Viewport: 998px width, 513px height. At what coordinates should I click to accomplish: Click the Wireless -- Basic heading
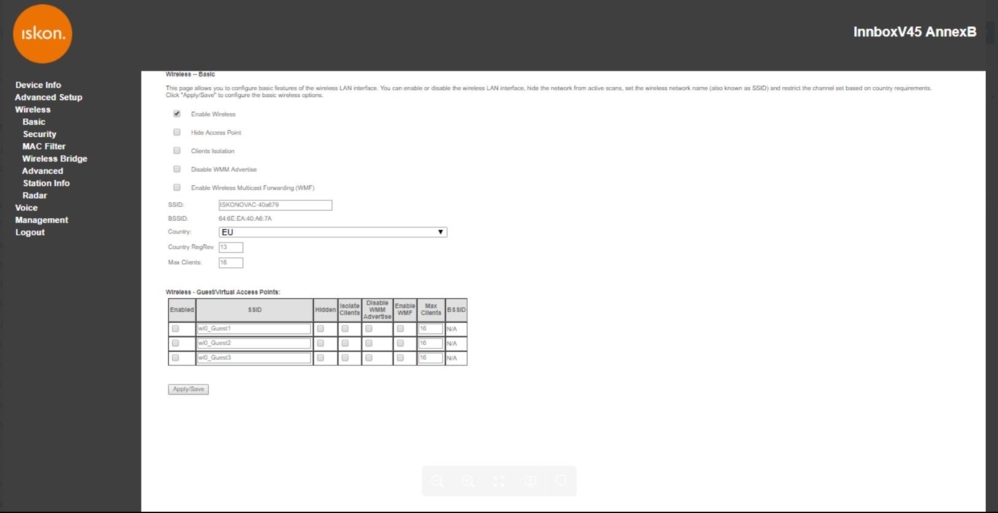[x=190, y=74]
